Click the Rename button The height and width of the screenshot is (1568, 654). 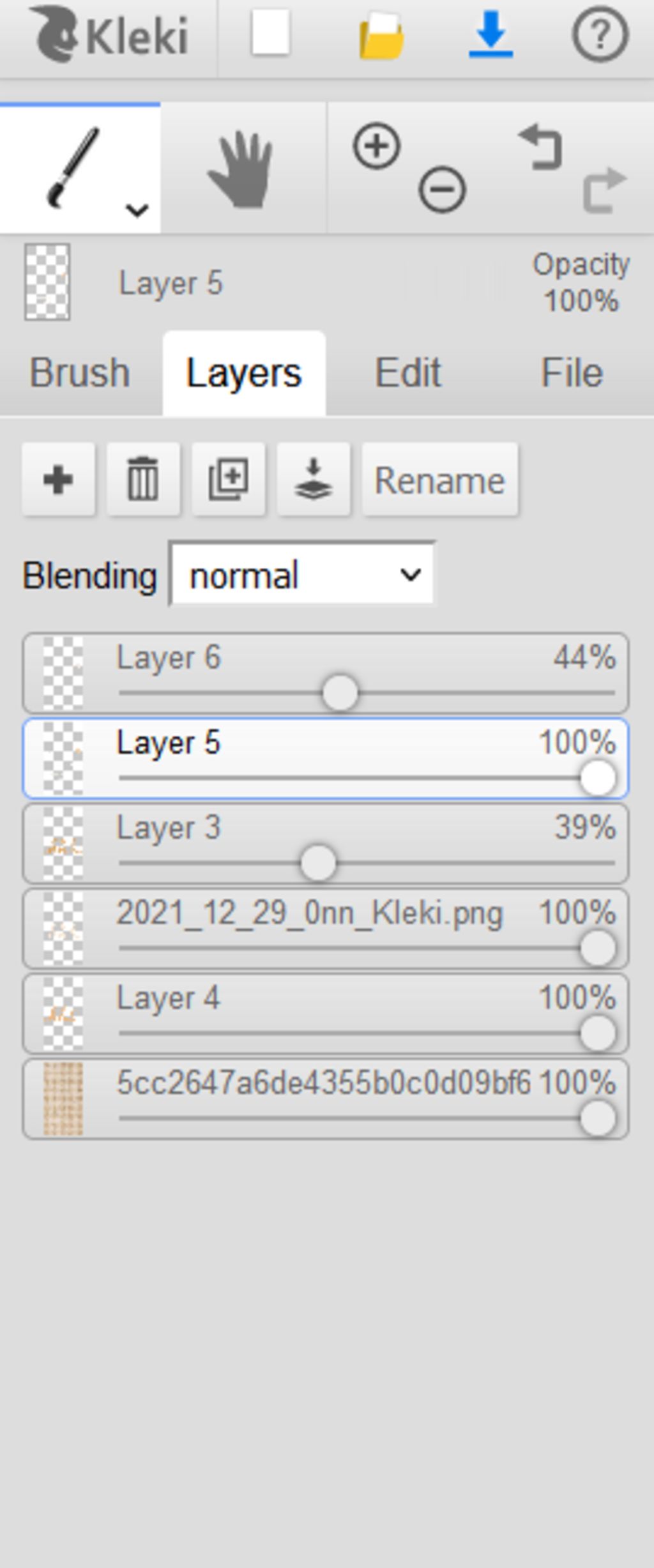click(440, 479)
